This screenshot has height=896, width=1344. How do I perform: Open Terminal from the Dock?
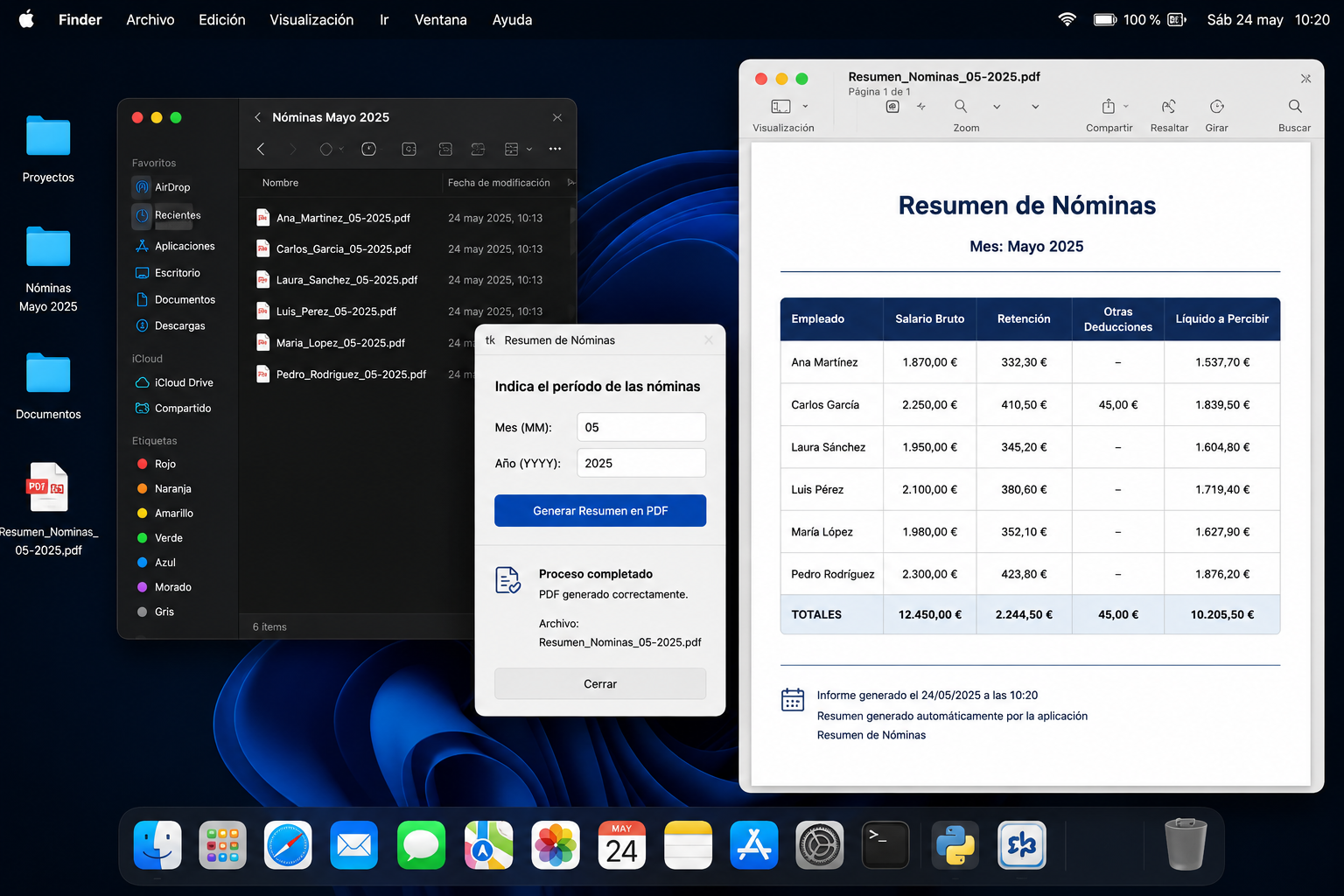pos(885,845)
